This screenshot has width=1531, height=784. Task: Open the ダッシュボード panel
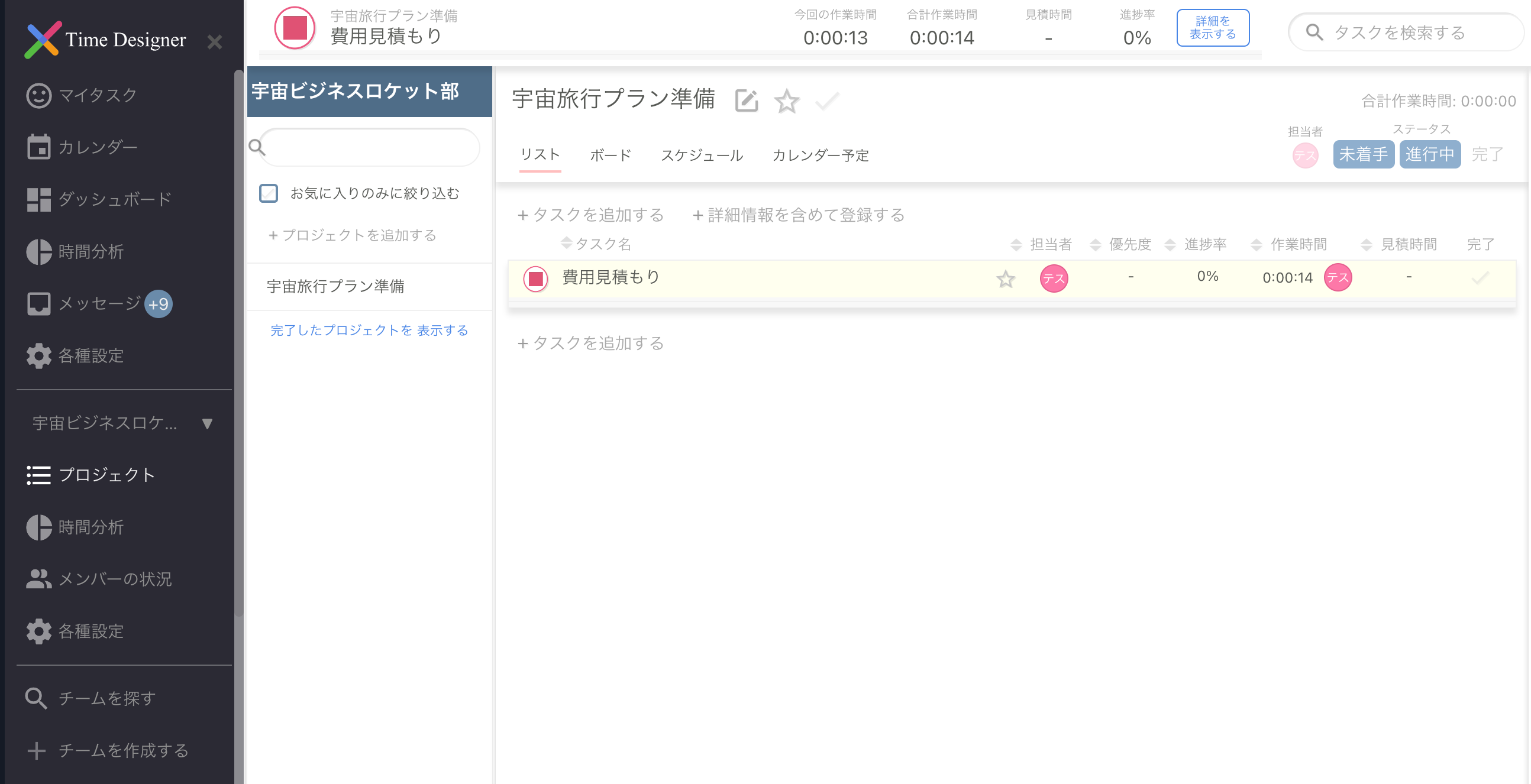click(114, 199)
